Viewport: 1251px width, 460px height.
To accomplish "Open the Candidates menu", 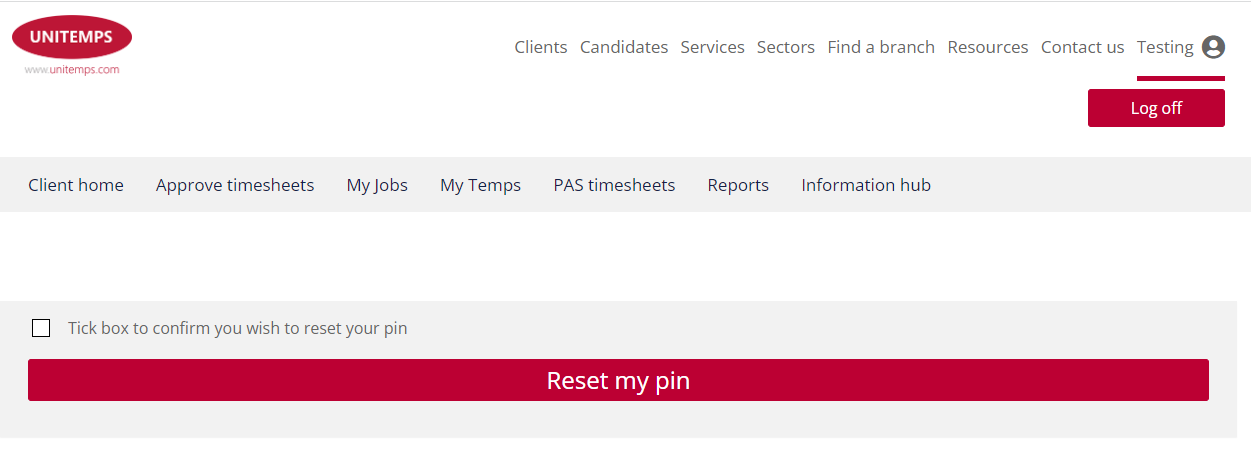I will point(624,47).
